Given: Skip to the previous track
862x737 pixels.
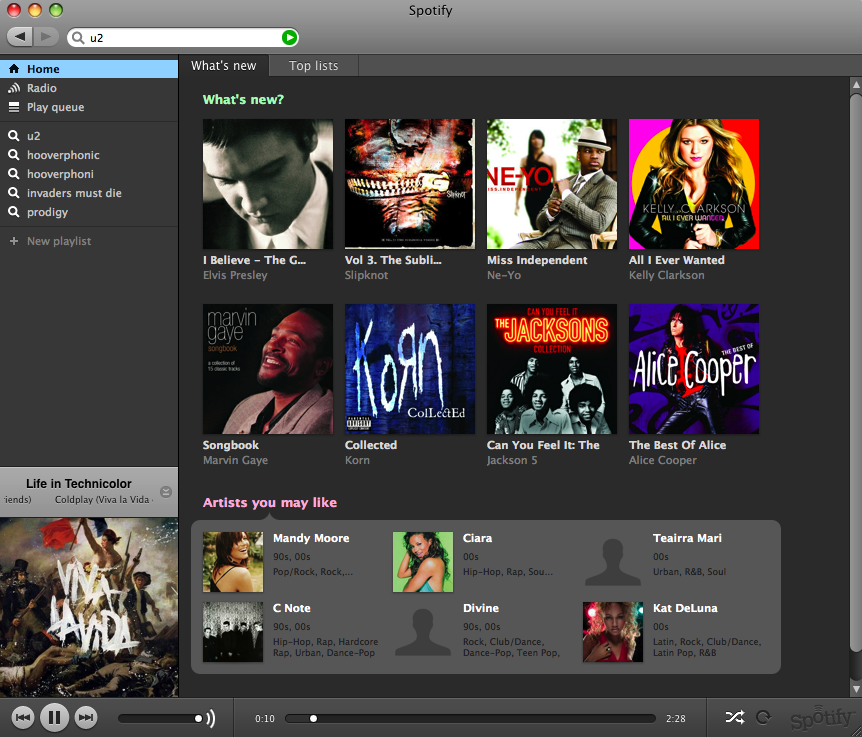Looking at the screenshot, I should pyautogui.click(x=23, y=717).
